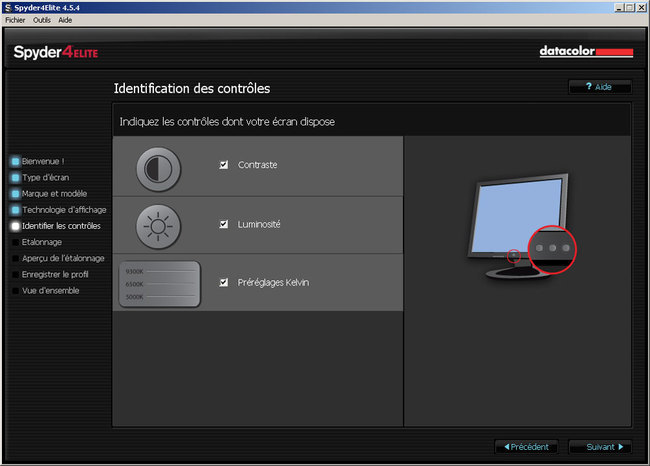The width and height of the screenshot is (650, 466).
Task: Click the Identifier les contrôles step indicator
Action: click(x=15, y=226)
